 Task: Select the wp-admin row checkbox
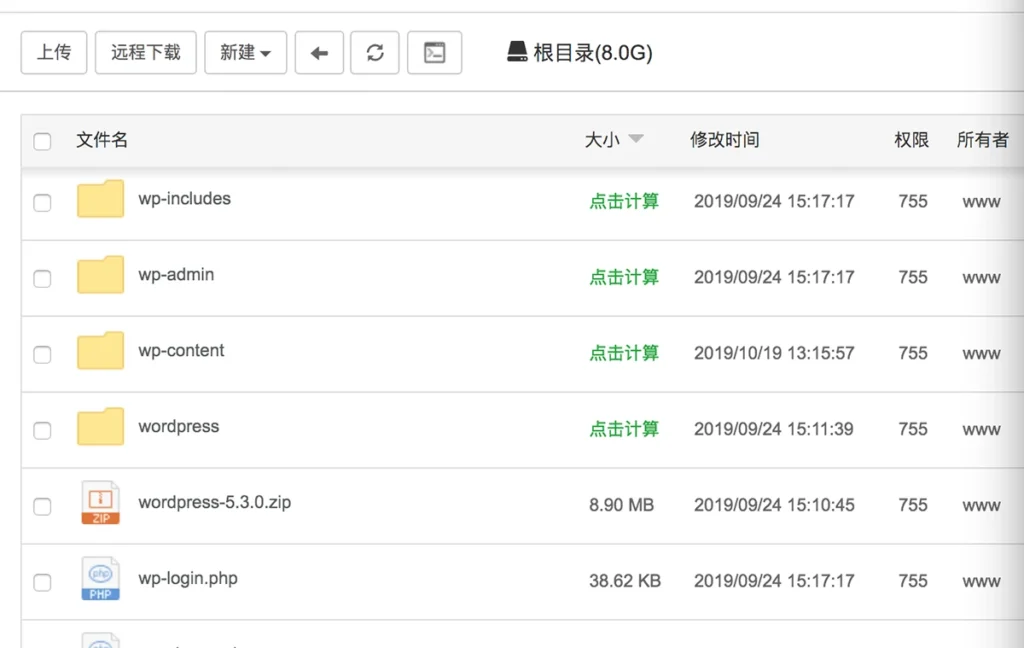coord(42,278)
